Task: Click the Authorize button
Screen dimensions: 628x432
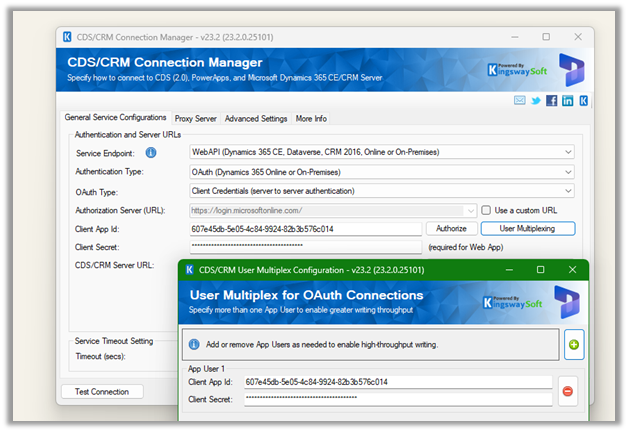Action: click(x=452, y=229)
